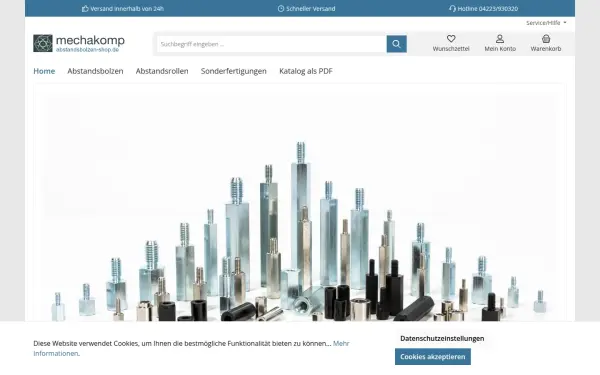
Task: Click the clock icon beside Schneller Versand
Action: click(281, 8)
